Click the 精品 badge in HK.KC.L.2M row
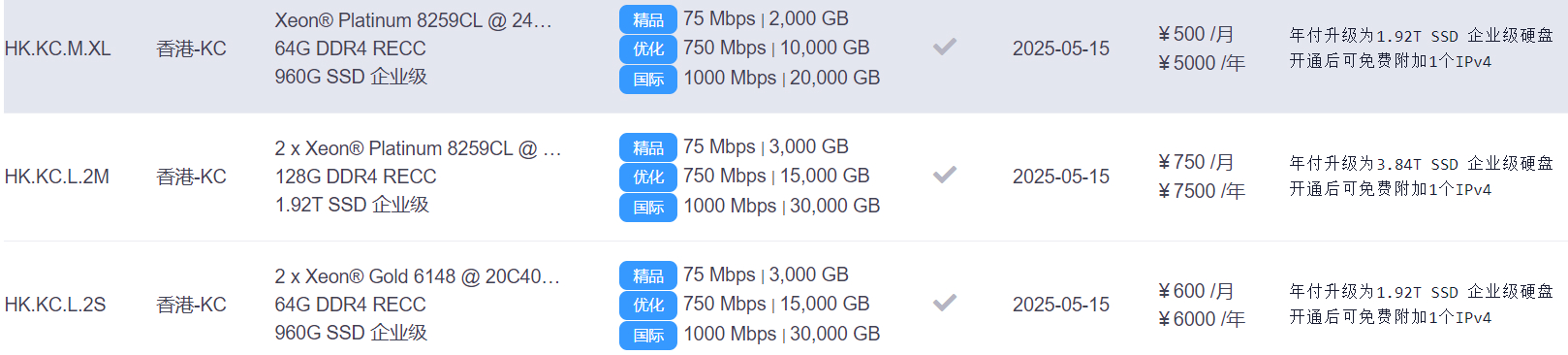 (x=647, y=147)
